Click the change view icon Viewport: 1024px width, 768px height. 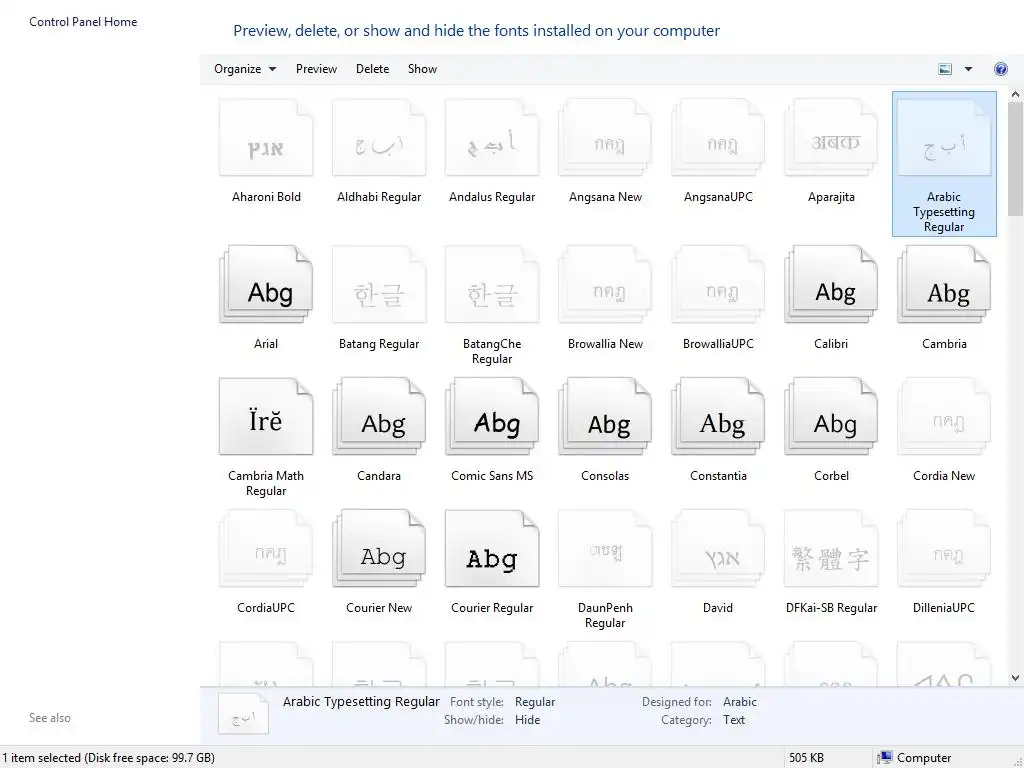point(944,69)
